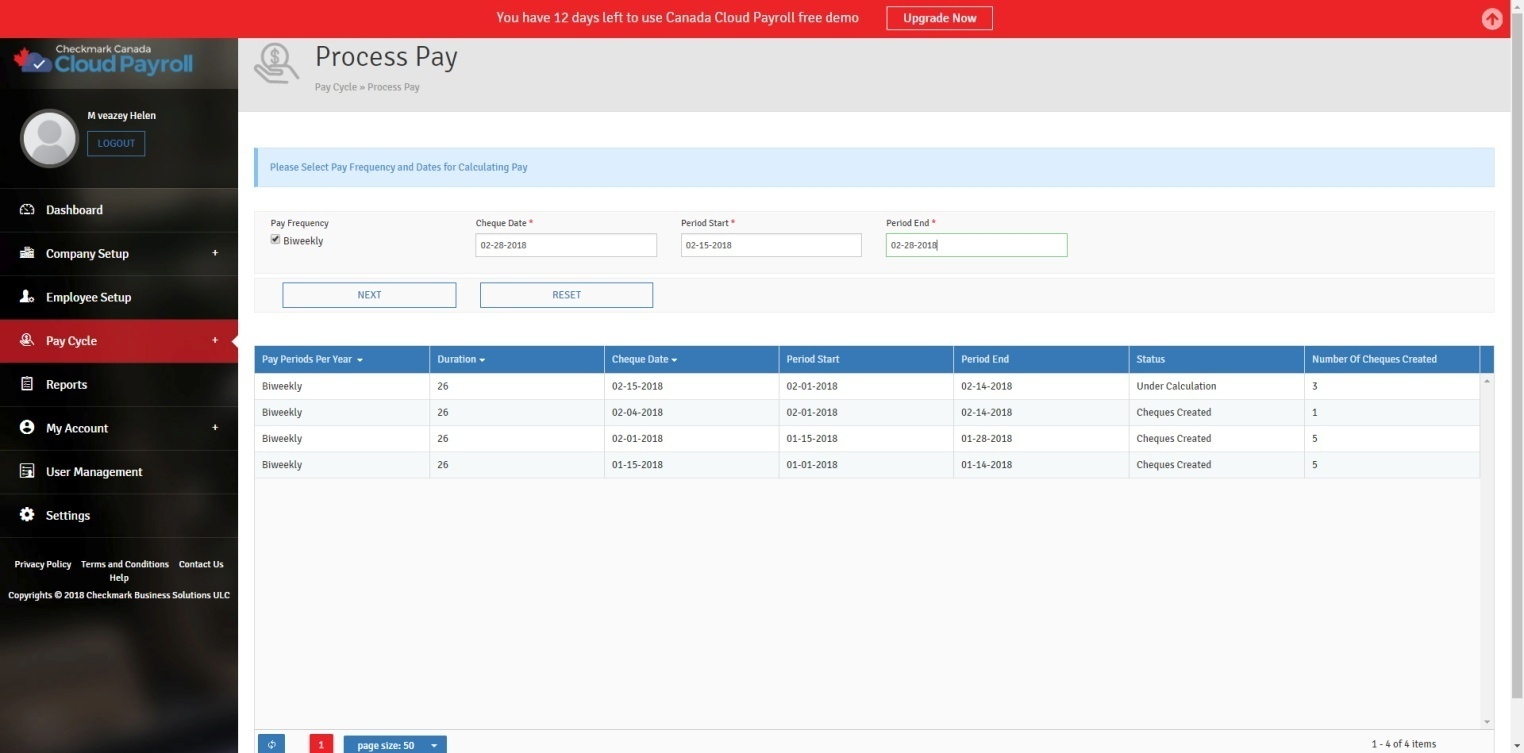Open the Privacy Policy link

(x=43, y=564)
